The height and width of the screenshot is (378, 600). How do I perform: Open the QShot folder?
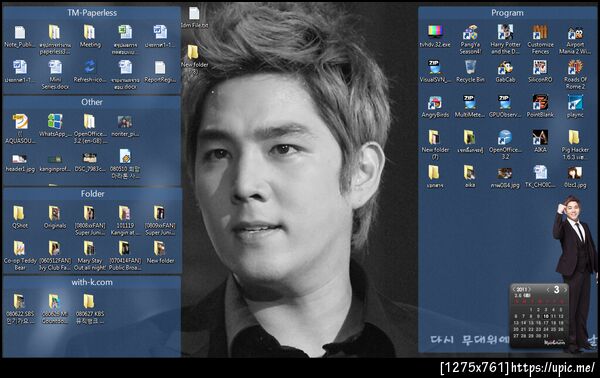coord(20,218)
